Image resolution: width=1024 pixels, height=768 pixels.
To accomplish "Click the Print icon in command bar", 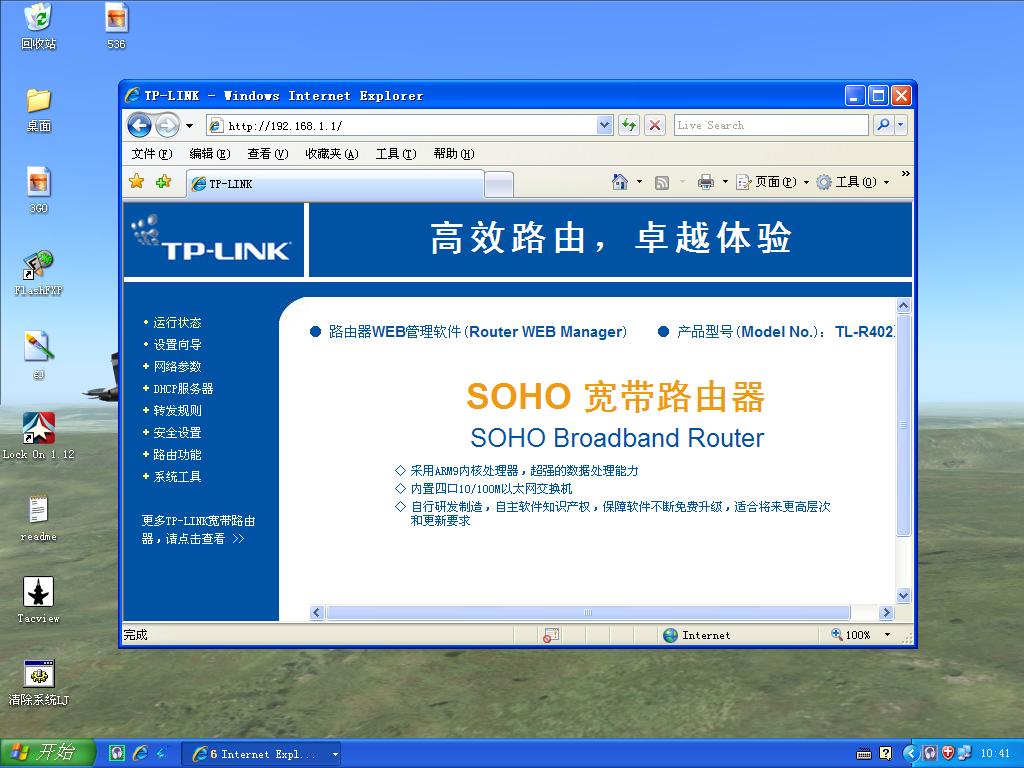I will [705, 182].
